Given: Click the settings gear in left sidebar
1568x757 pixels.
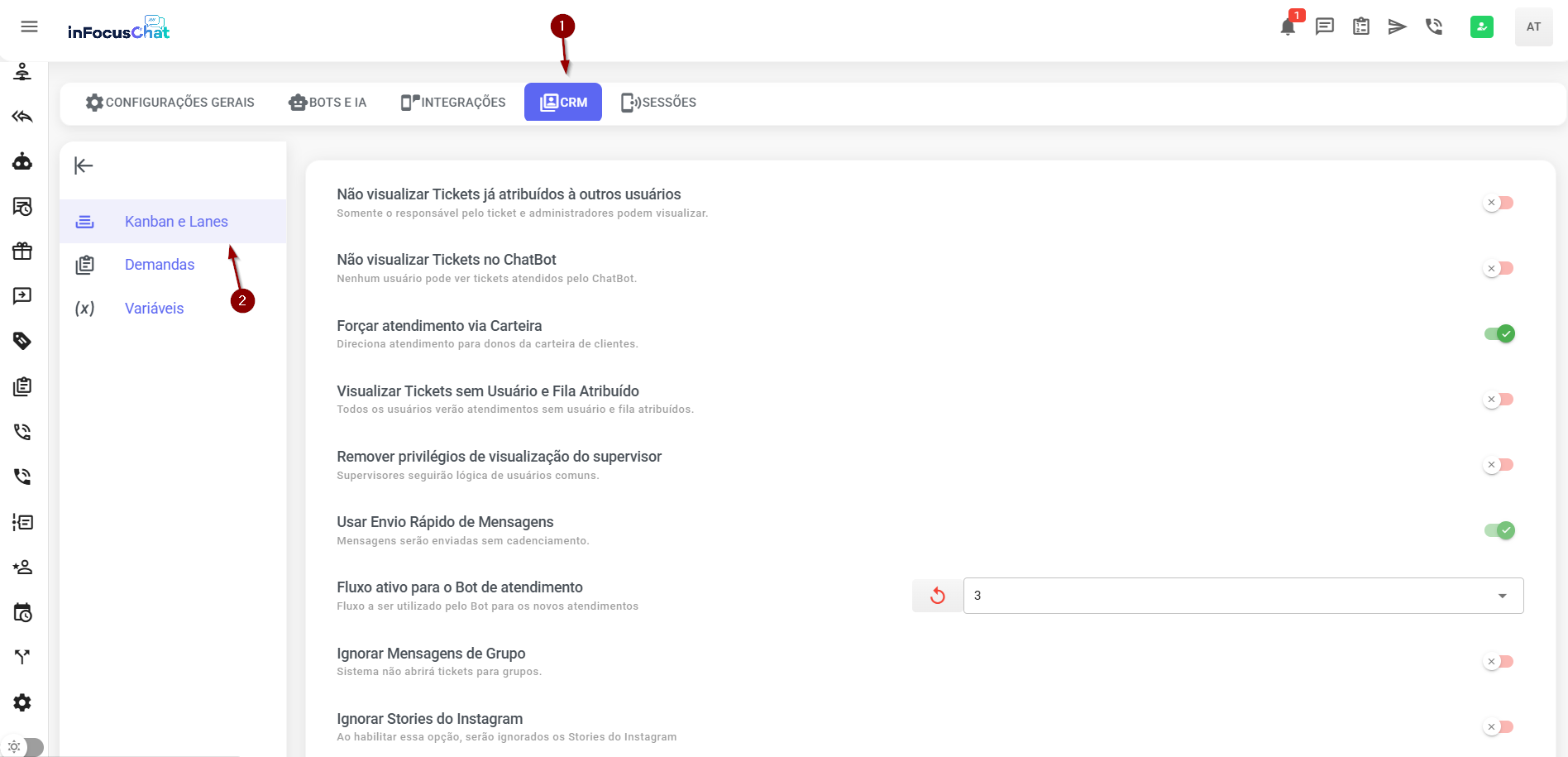Looking at the screenshot, I should pos(22,702).
